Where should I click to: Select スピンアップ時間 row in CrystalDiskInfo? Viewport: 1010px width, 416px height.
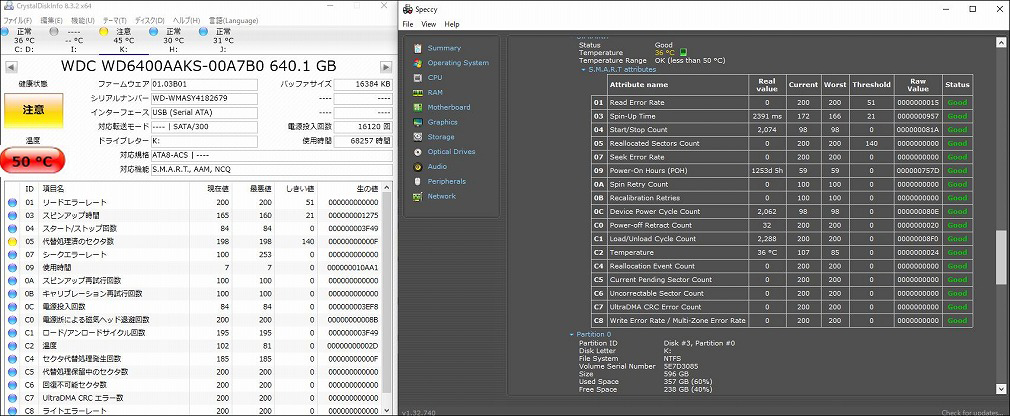pos(193,215)
